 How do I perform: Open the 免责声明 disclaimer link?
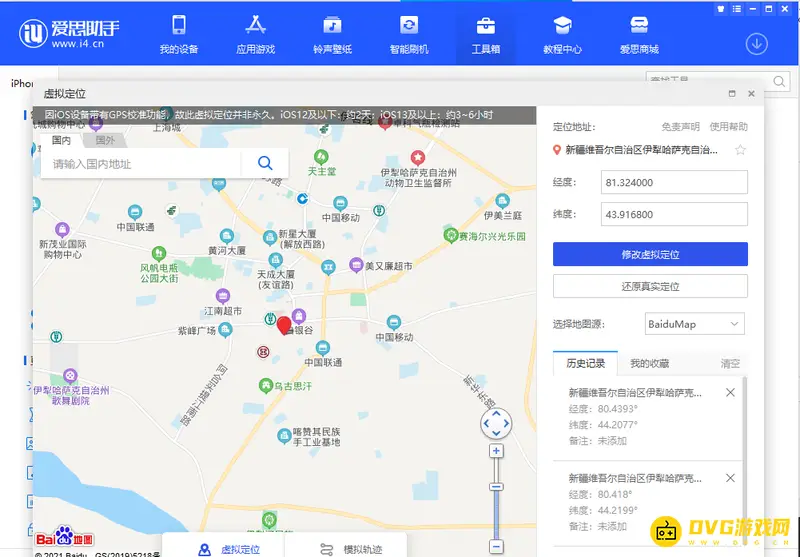(x=680, y=126)
